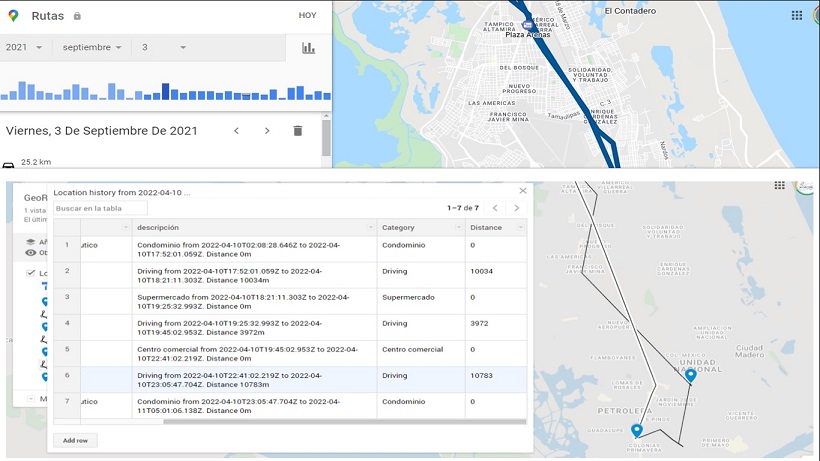Open the year 2021 dropdown

coord(25,48)
